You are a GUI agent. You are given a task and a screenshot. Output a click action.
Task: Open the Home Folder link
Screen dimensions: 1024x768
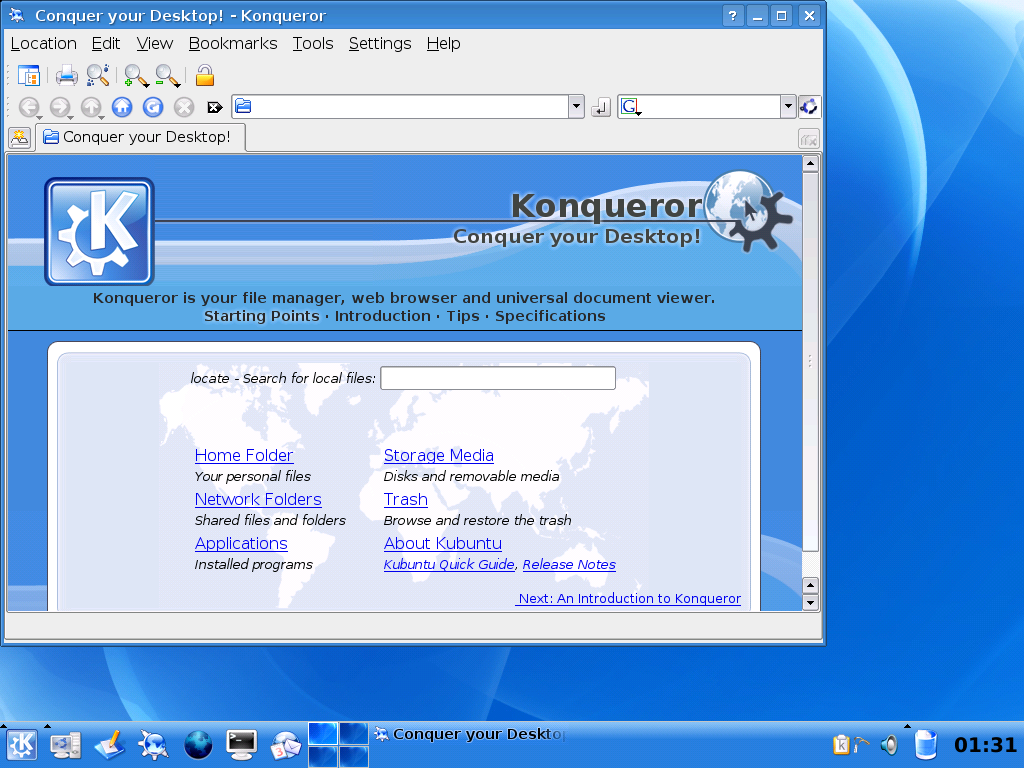pyautogui.click(x=244, y=455)
